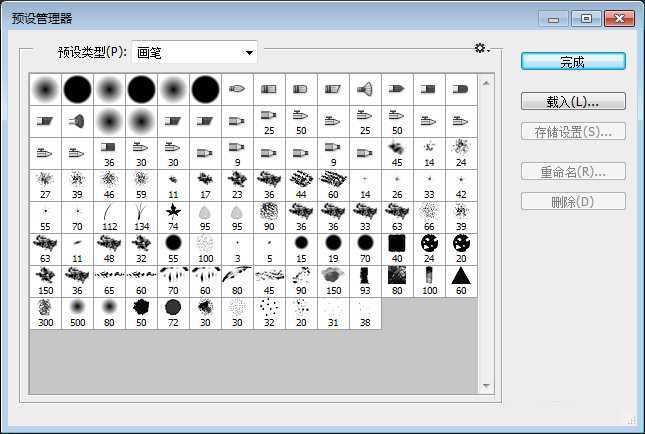The width and height of the screenshot is (645, 434).
Task: Click the brush list scrollbar up arrow
Action: [487, 77]
